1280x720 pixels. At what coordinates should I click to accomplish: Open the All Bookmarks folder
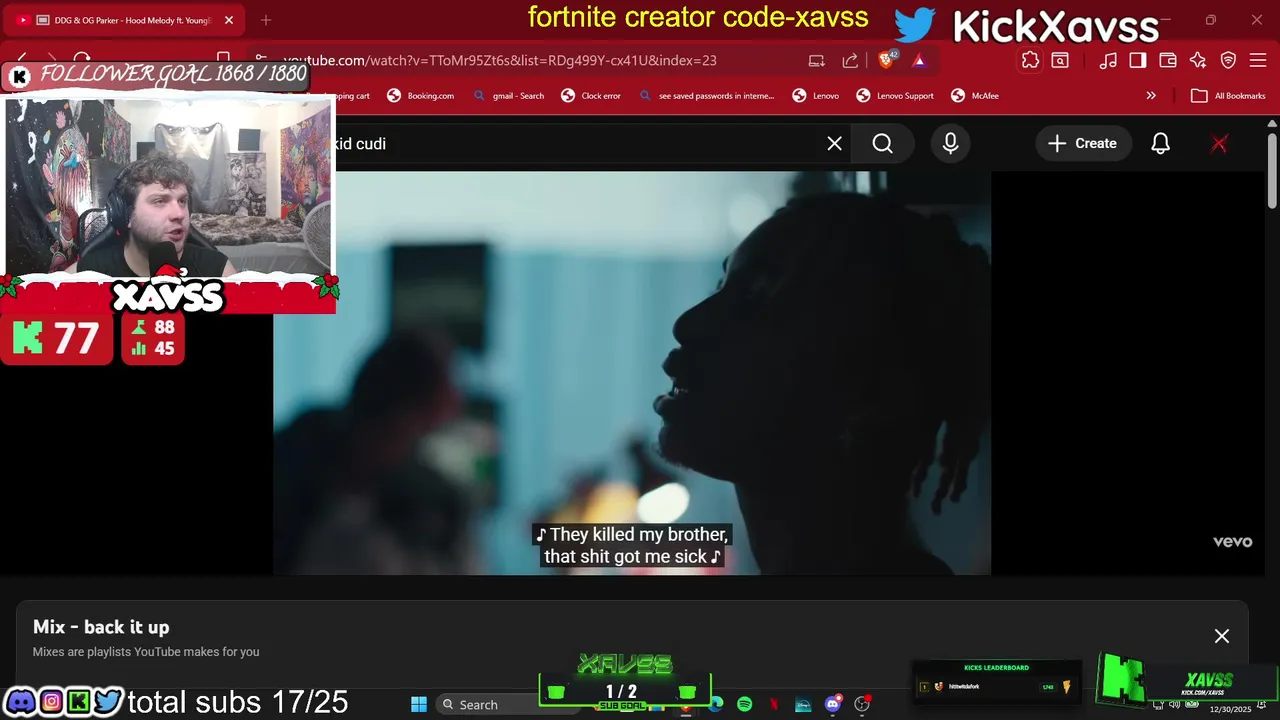pos(1229,96)
